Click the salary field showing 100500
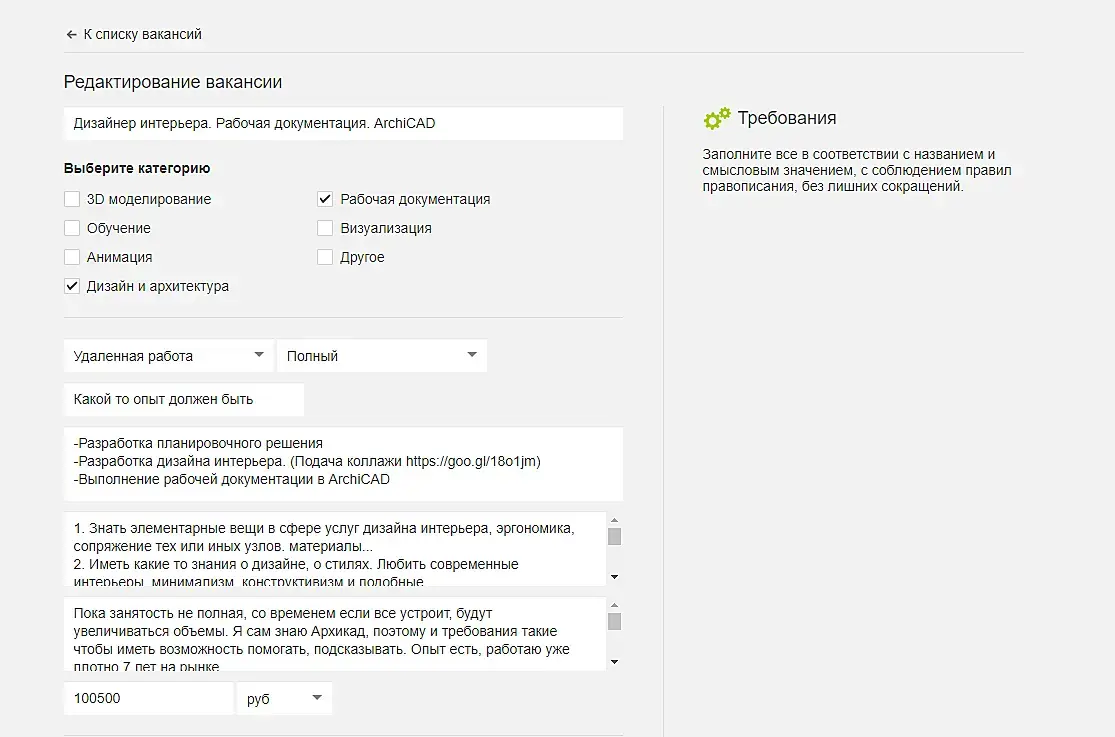Viewport: 1115px width, 737px height. pyautogui.click(x=148, y=699)
